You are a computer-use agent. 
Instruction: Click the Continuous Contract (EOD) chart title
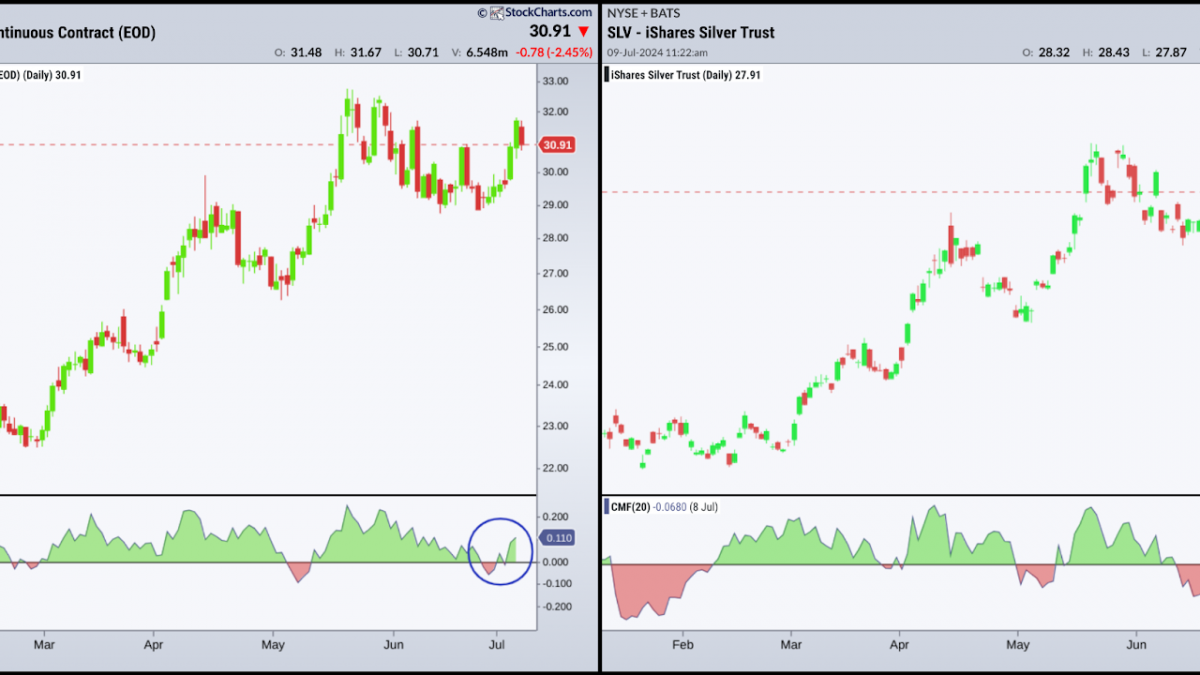[x=78, y=32]
